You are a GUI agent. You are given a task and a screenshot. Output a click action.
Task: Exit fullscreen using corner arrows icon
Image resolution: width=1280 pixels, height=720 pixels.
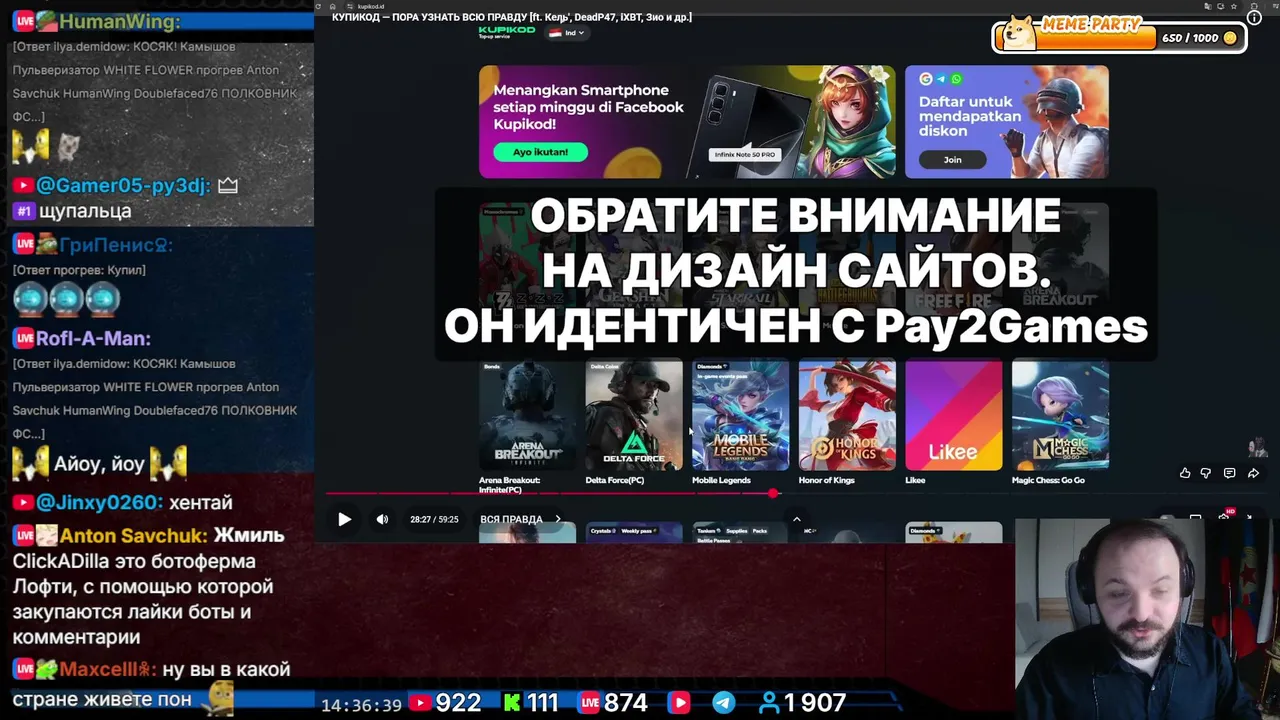tap(1248, 518)
